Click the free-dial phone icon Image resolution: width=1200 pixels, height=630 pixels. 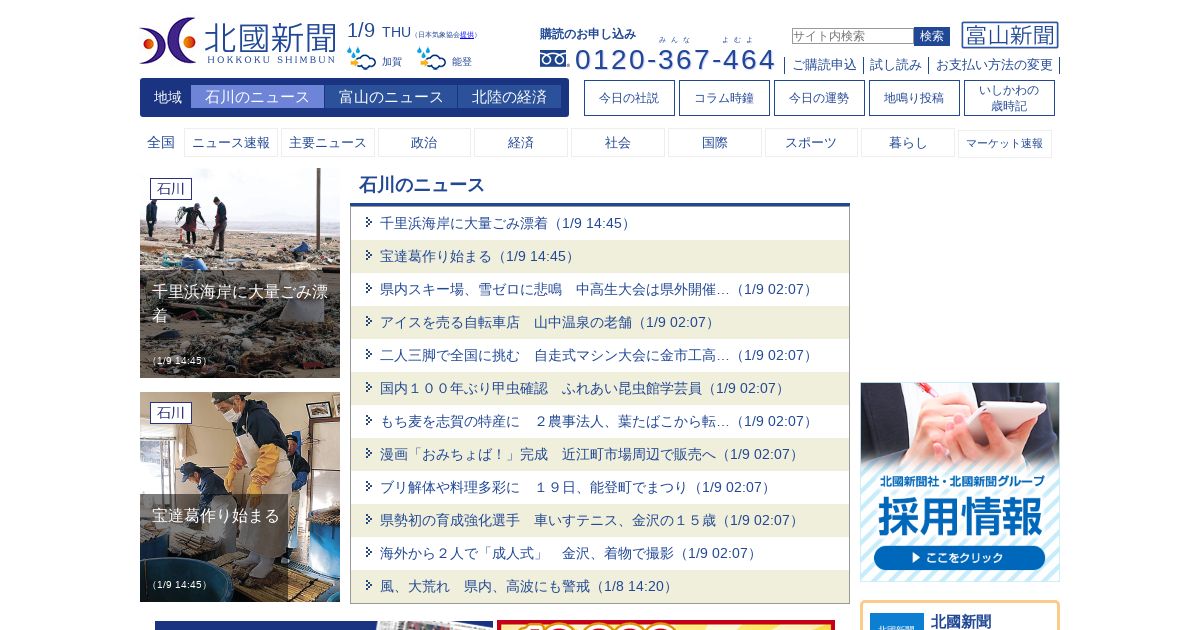click(x=553, y=59)
